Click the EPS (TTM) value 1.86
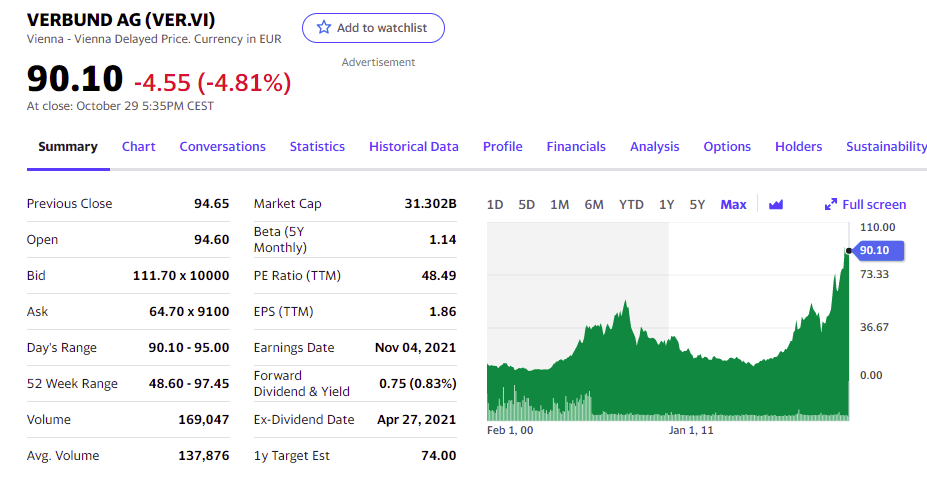Image resolution: width=927 pixels, height=484 pixels. 442,311
